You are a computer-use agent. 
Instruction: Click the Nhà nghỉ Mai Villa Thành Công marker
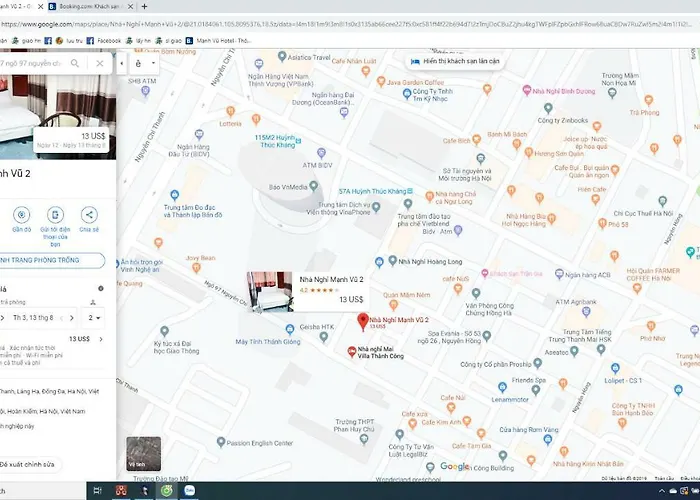[352, 352]
